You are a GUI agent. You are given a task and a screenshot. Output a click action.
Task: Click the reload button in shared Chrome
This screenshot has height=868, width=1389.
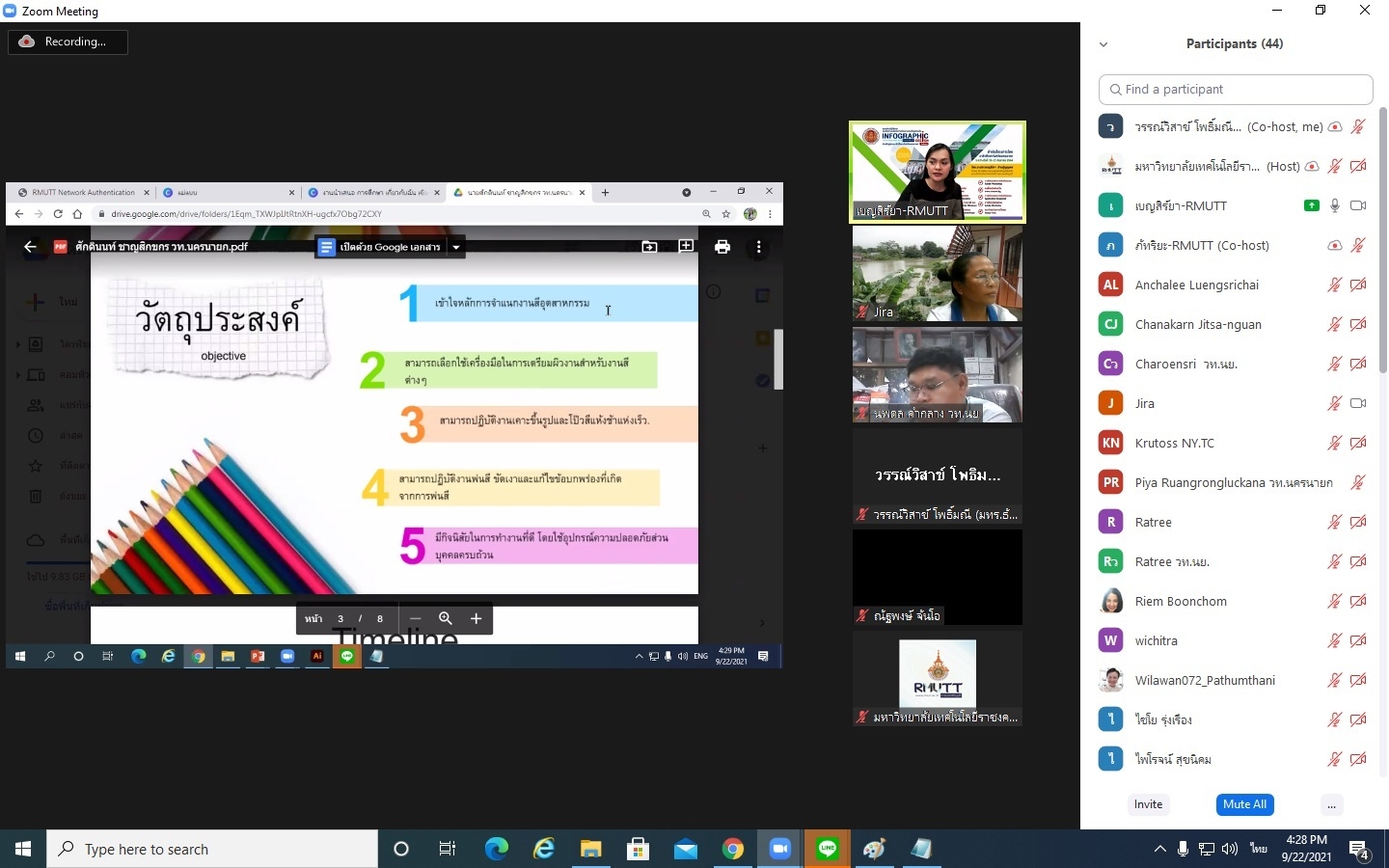[x=58, y=214]
